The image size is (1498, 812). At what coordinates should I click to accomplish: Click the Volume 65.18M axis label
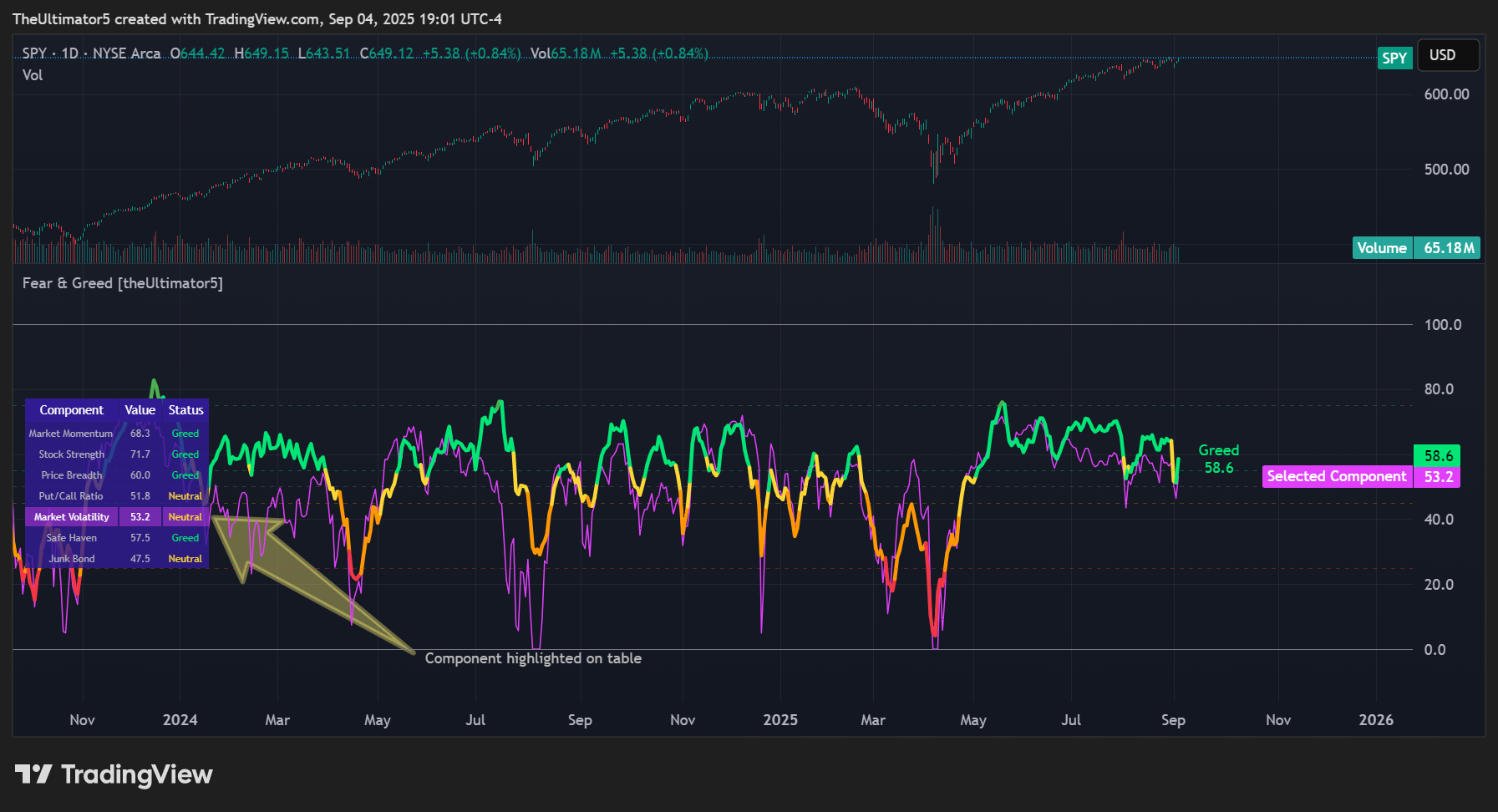[1416, 248]
